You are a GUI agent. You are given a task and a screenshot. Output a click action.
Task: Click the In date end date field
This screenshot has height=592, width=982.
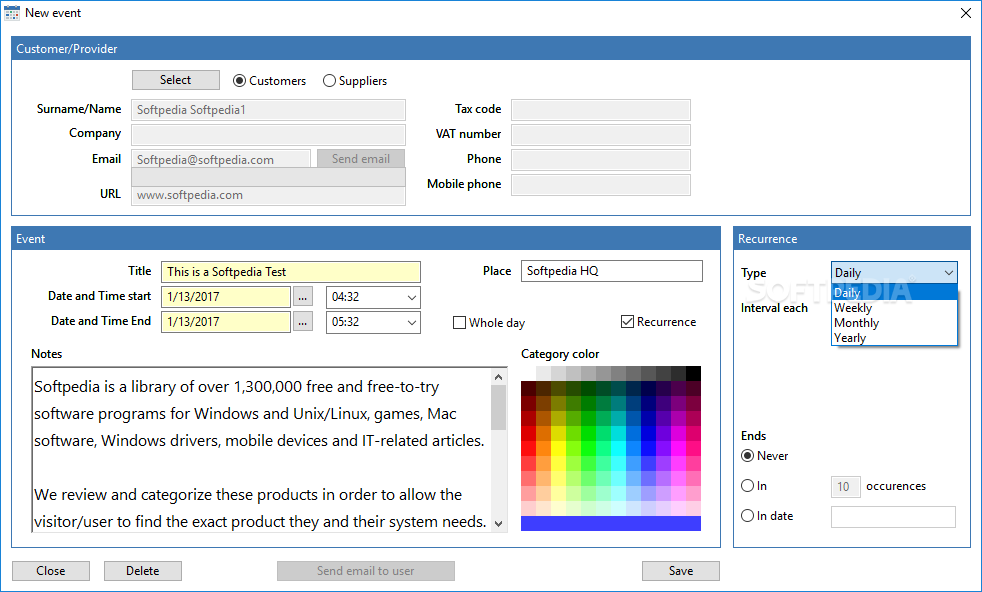[x=893, y=517]
